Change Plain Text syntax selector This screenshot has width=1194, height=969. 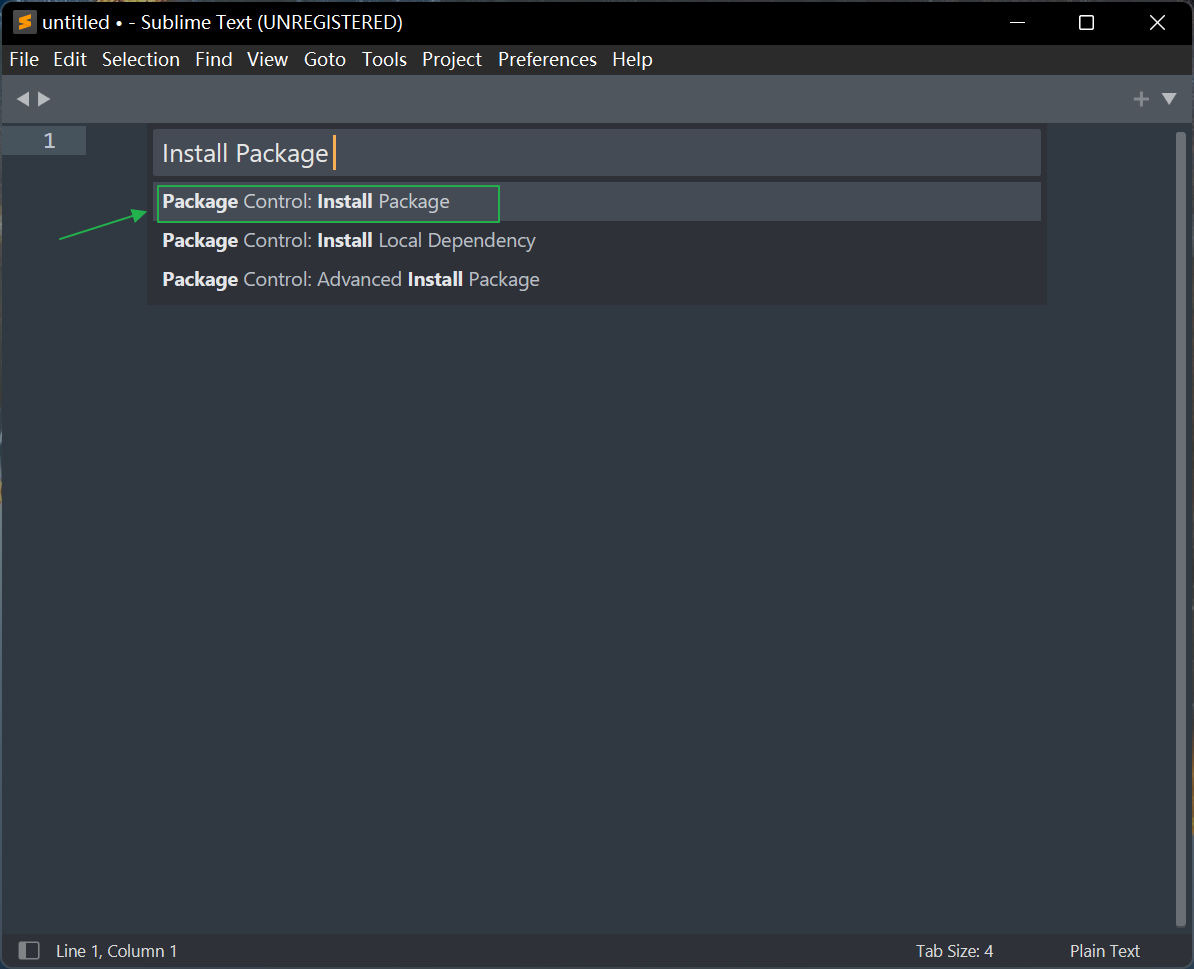click(x=1104, y=951)
